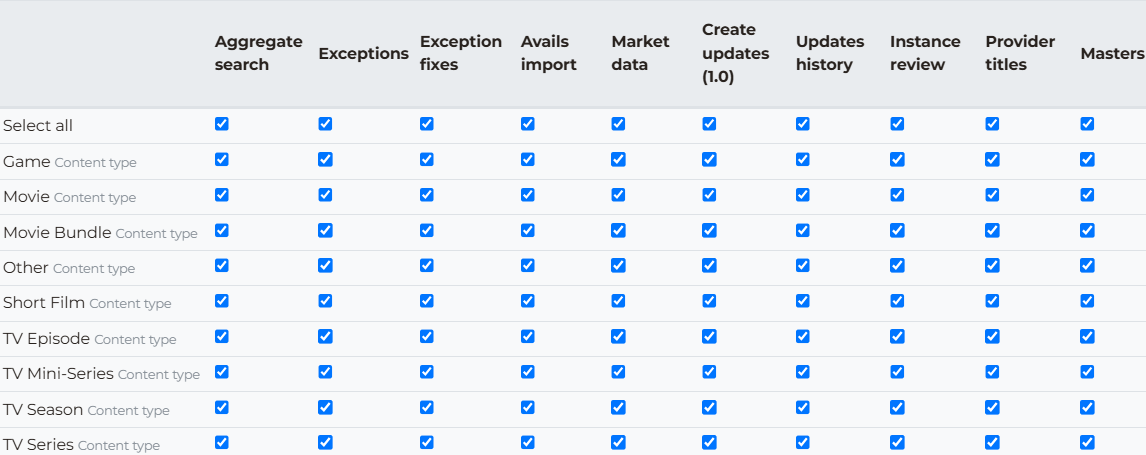
Task: Uncheck Select all for Create updates (1.0)
Action: tap(709, 124)
